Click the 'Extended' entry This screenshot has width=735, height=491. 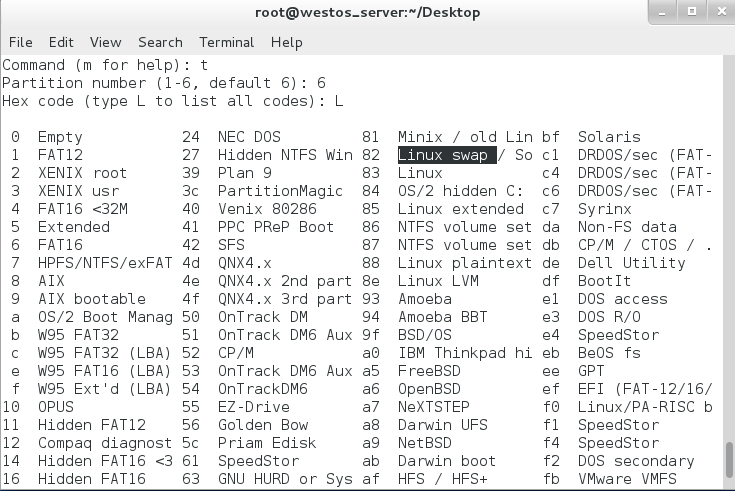[74, 227]
